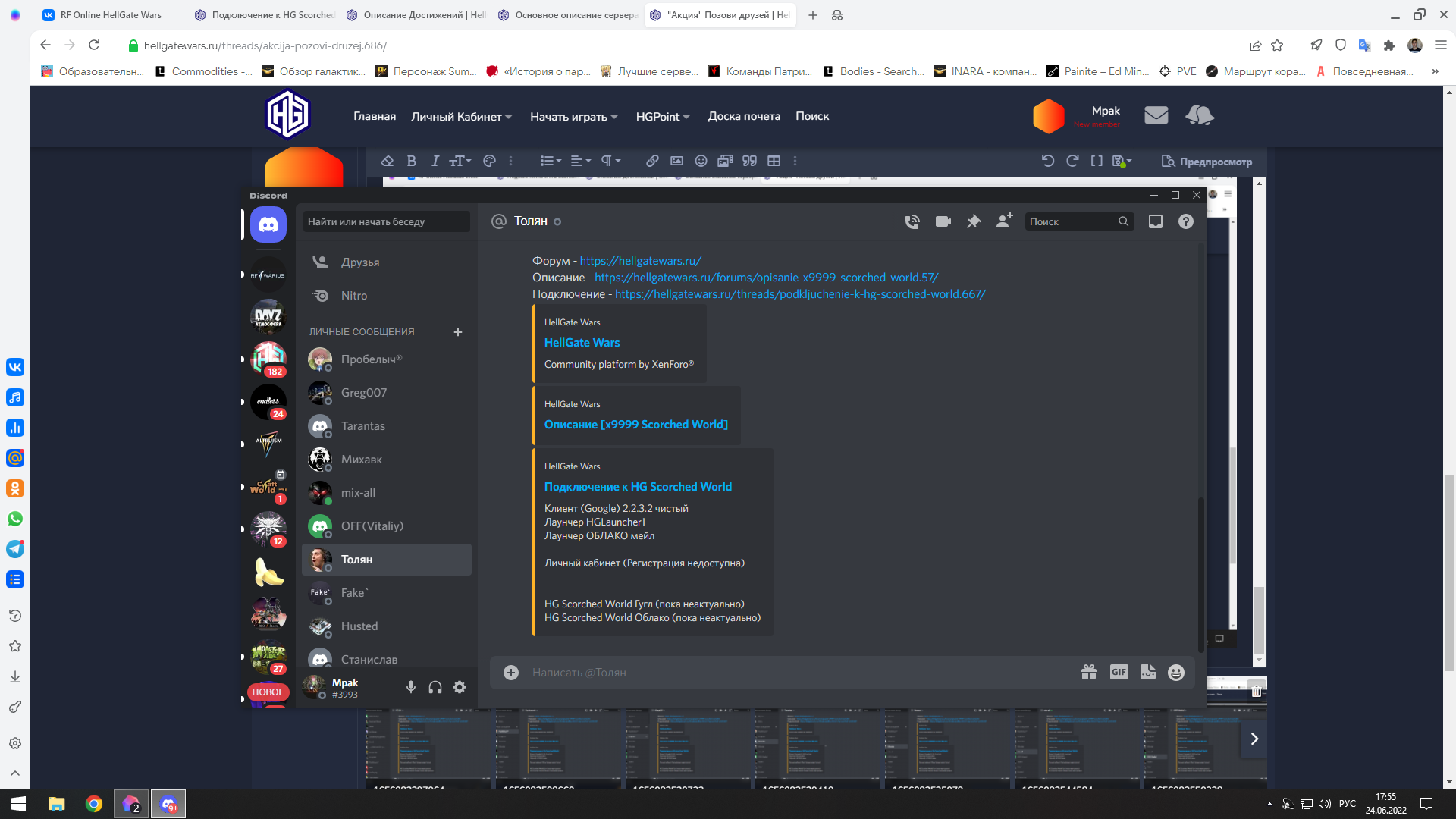
Task: Open Discord home direct messages button
Action: click(x=268, y=224)
